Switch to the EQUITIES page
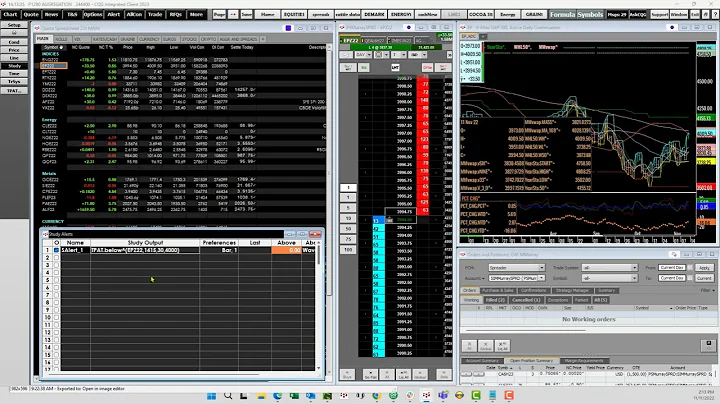Screen dimensions: 720x404 tap(294, 14)
